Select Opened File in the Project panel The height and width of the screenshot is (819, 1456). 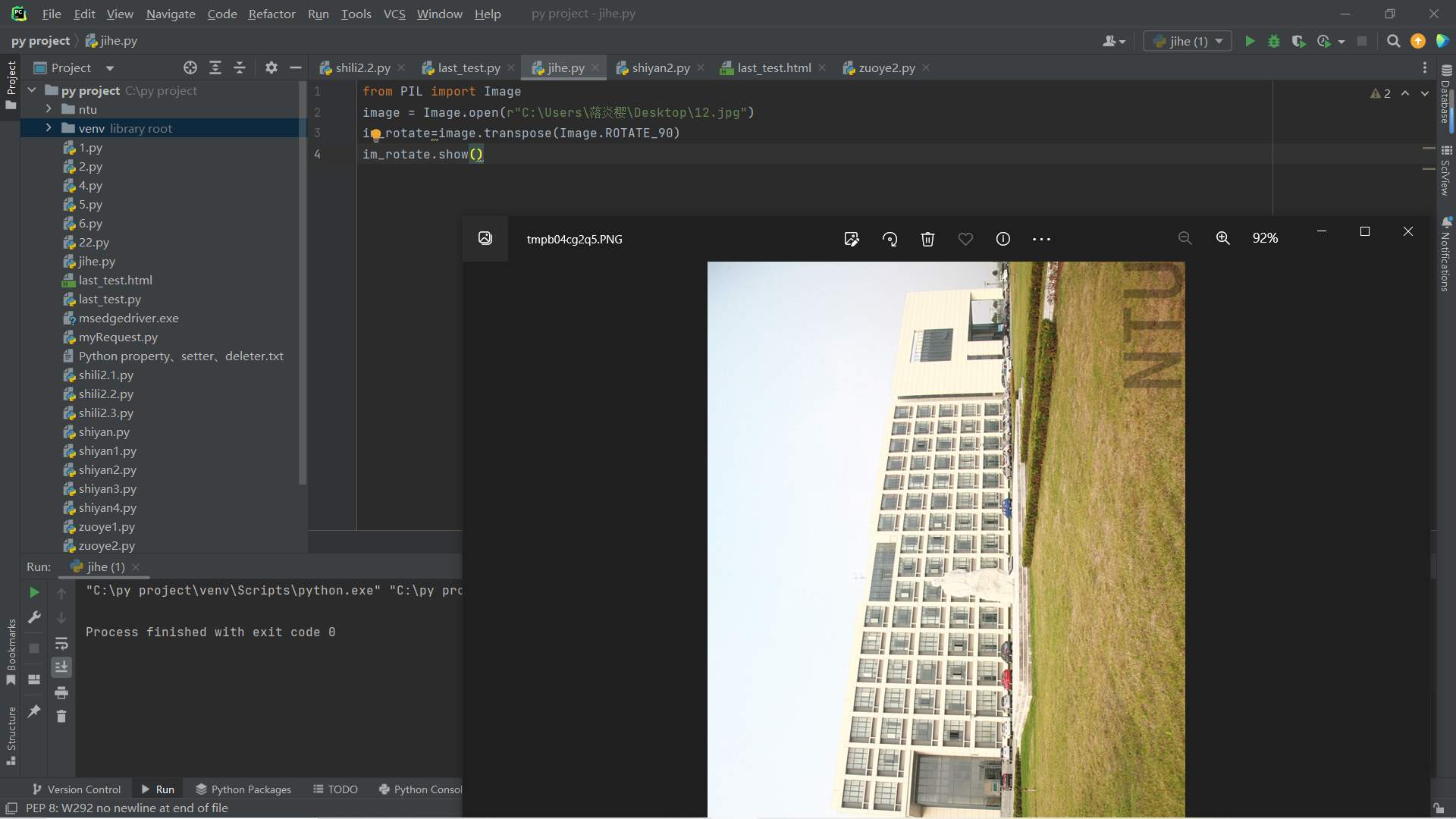pos(190,67)
